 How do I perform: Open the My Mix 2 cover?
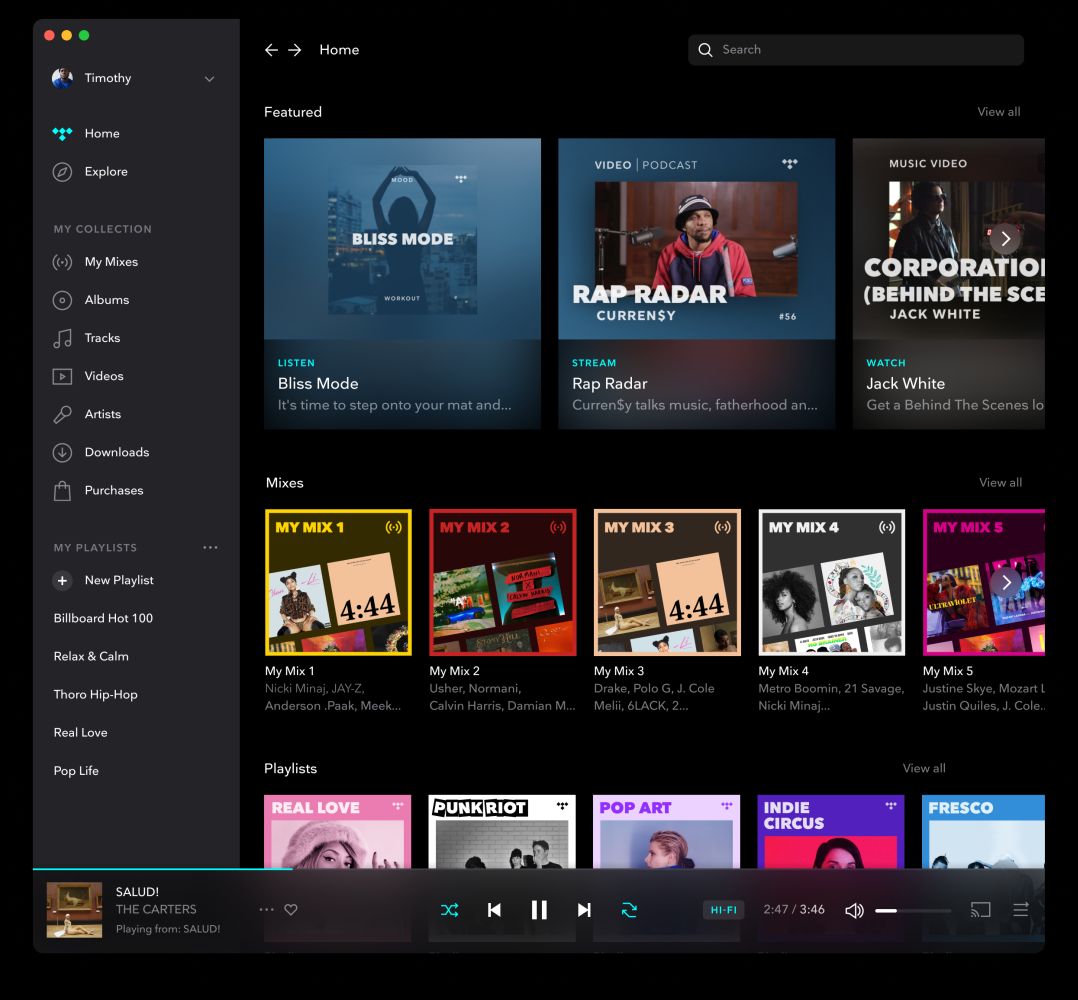[x=503, y=583]
